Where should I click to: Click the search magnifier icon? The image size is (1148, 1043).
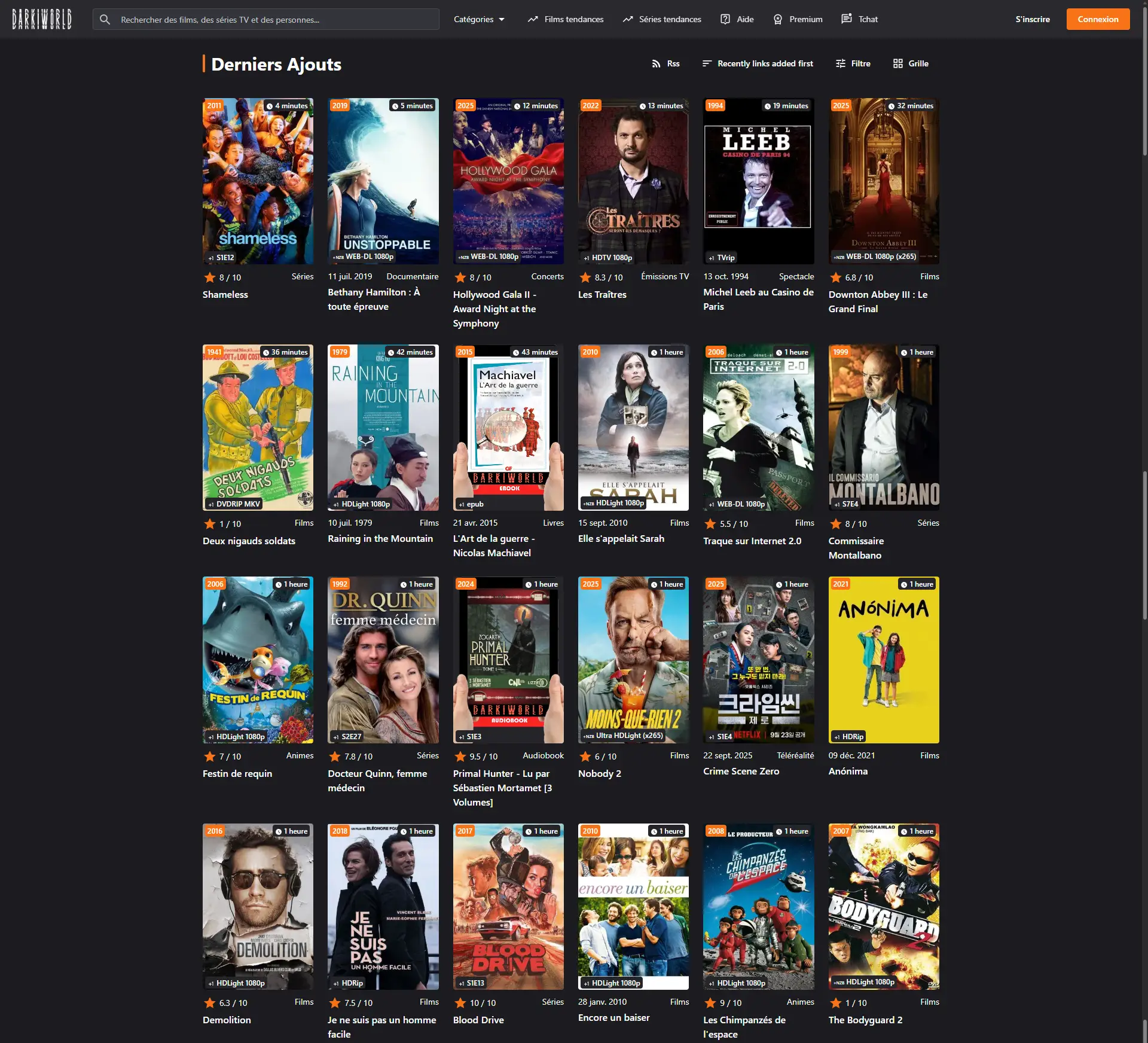pyautogui.click(x=105, y=20)
